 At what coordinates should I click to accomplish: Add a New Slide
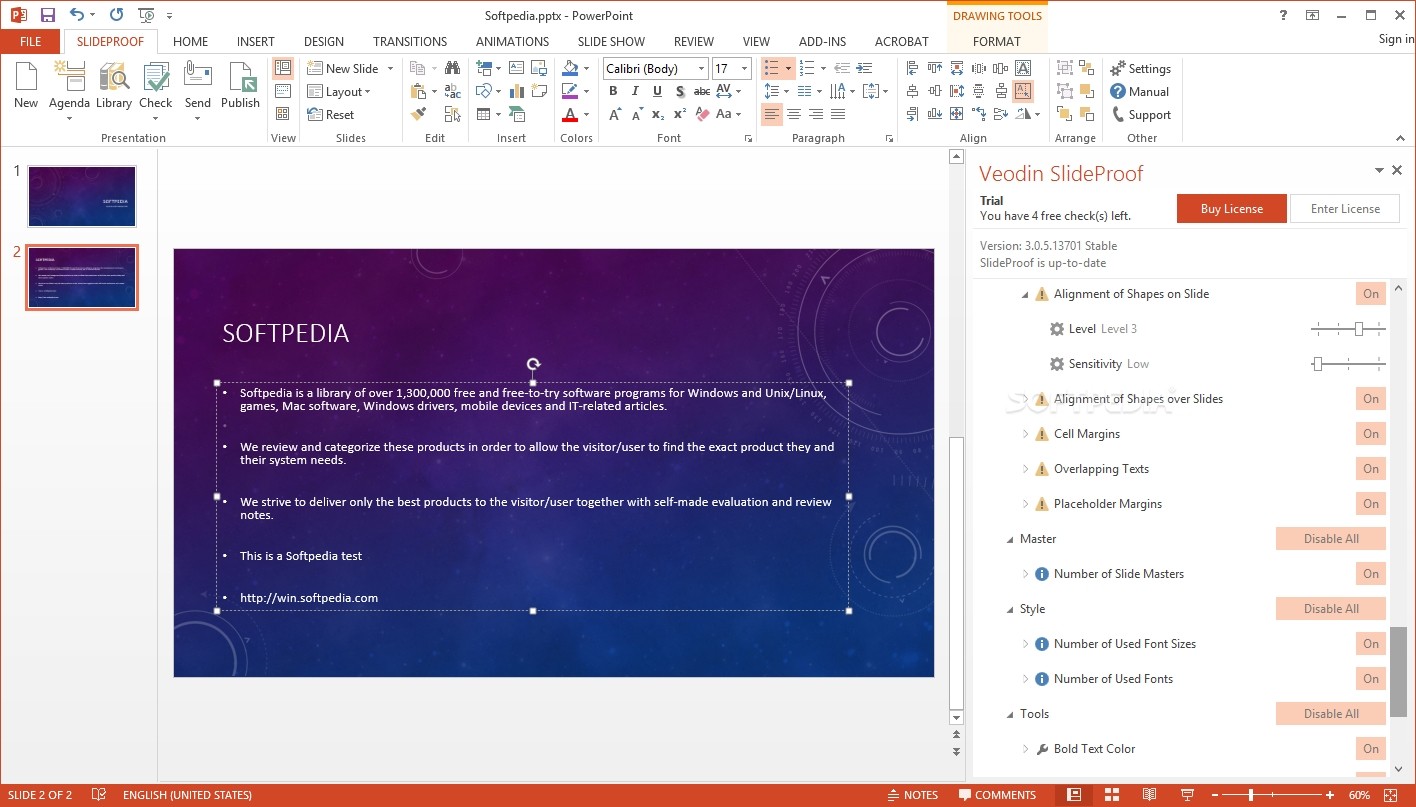[342, 68]
